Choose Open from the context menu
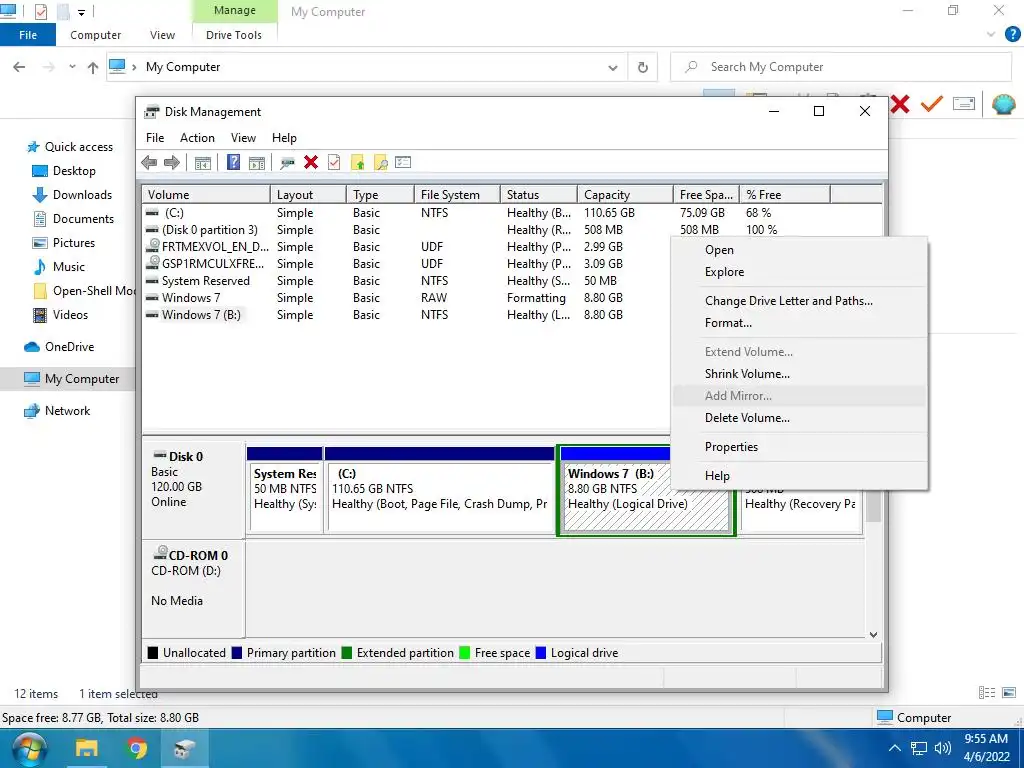The width and height of the screenshot is (1024, 768). [799, 250]
